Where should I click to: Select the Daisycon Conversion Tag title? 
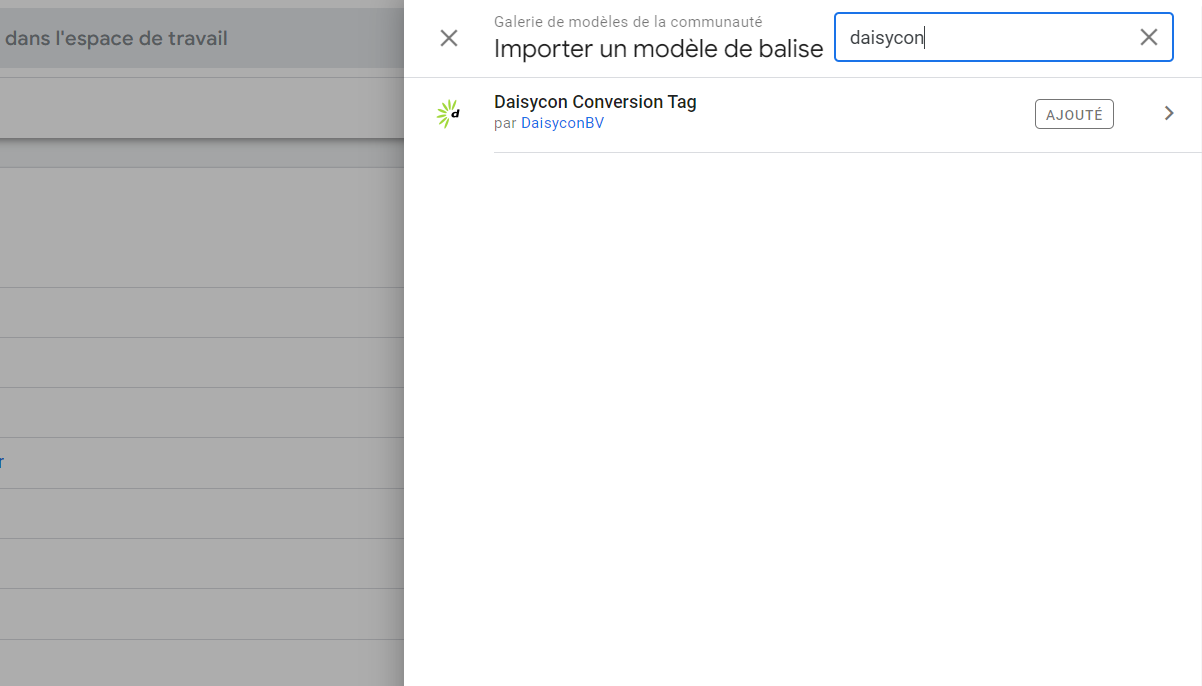595,102
